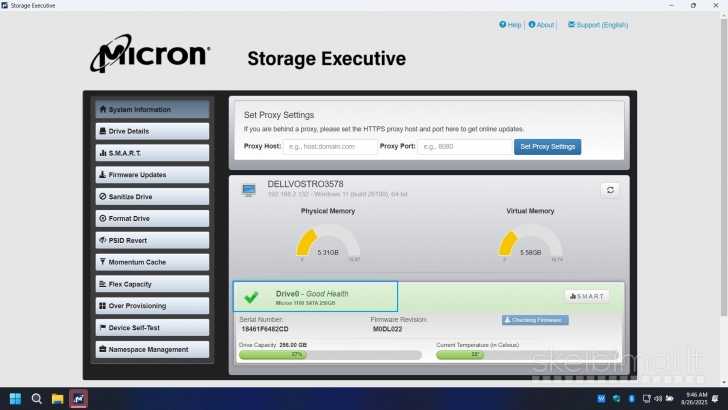The height and width of the screenshot is (410, 728).
Task: Click the volume tray icon
Action: tap(658, 398)
